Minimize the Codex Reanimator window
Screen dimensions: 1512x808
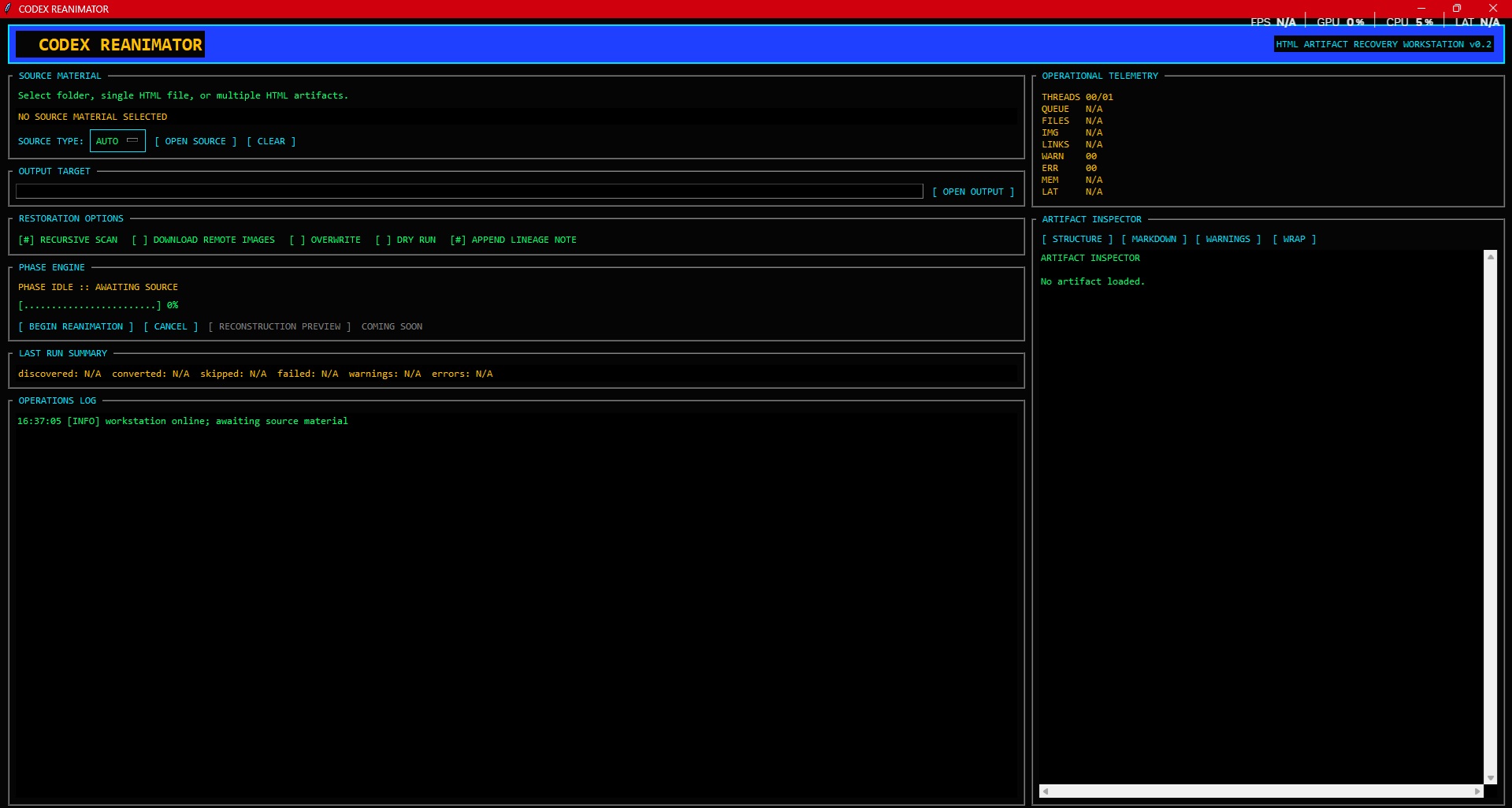click(x=1421, y=8)
